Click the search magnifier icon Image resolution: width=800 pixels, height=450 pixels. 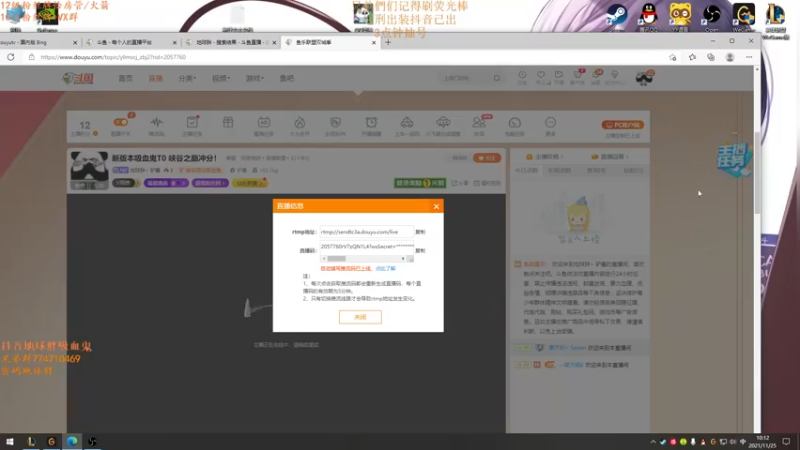pos(496,79)
